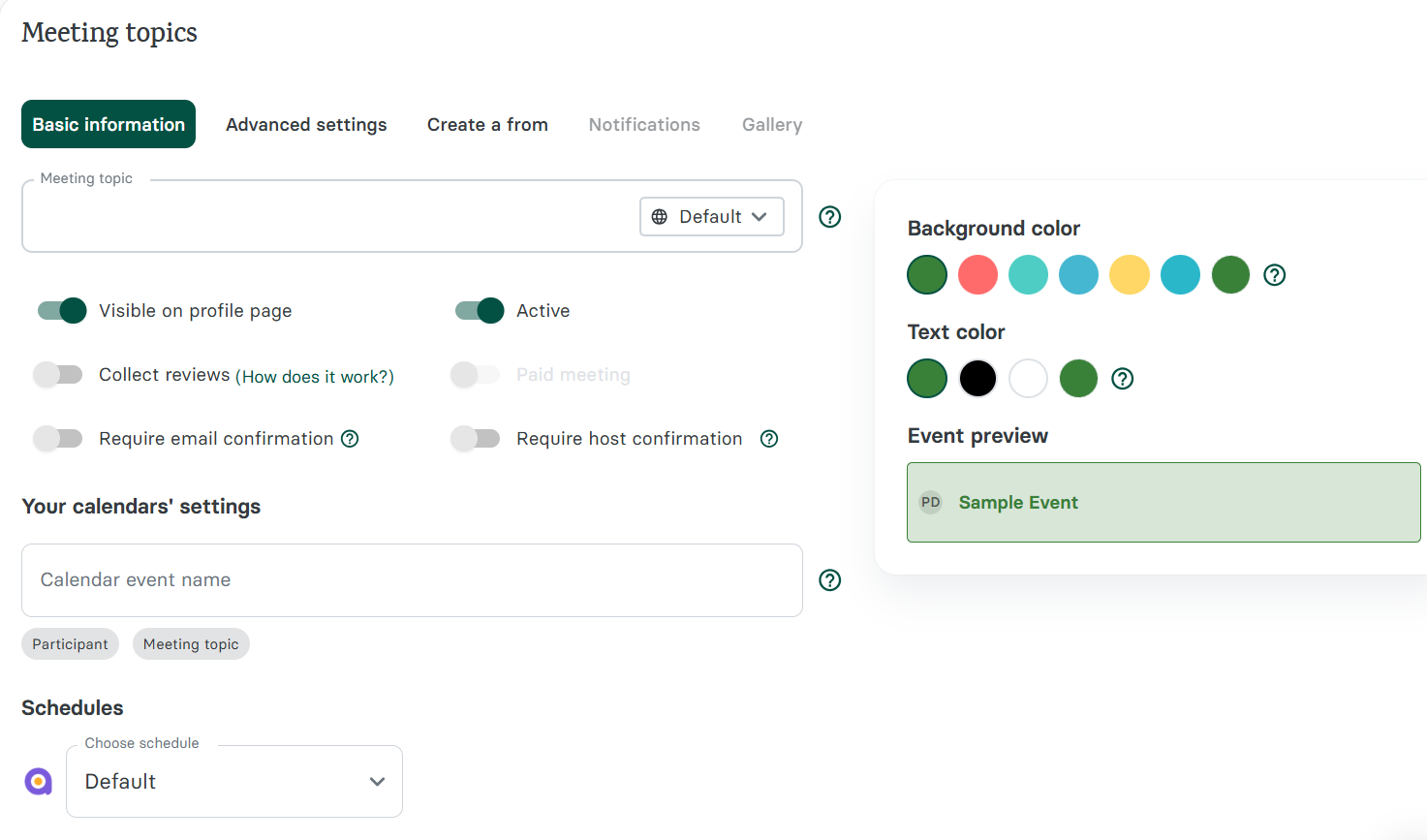Click the purple schedule app icon near Choose schedule
This screenshot has width=1427, height=840.
click(38, 781)
